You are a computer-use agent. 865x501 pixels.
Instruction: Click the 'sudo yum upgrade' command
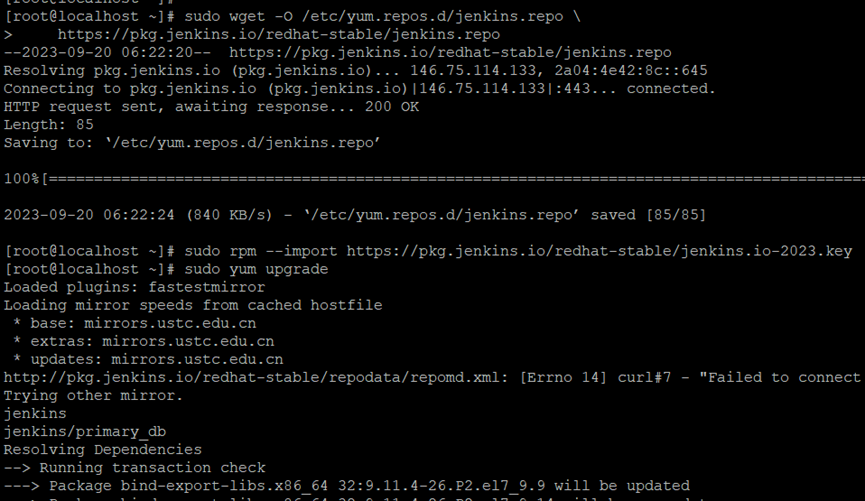256,269
